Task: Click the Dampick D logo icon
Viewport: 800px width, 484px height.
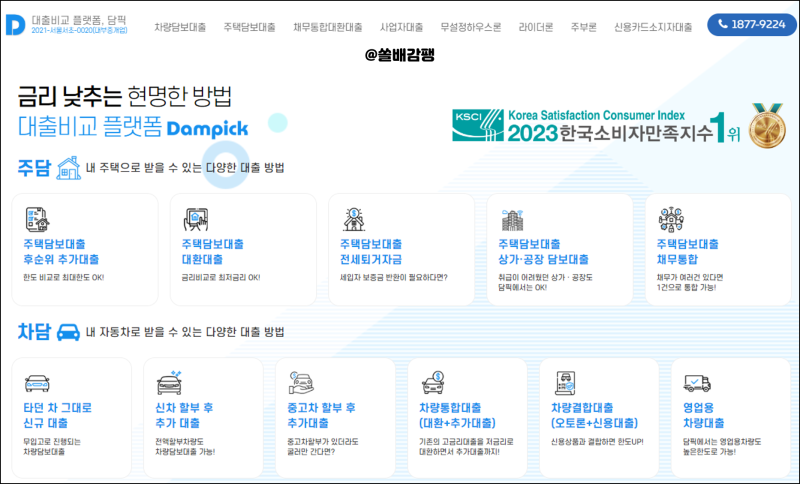Action: (x=15, y=24)
